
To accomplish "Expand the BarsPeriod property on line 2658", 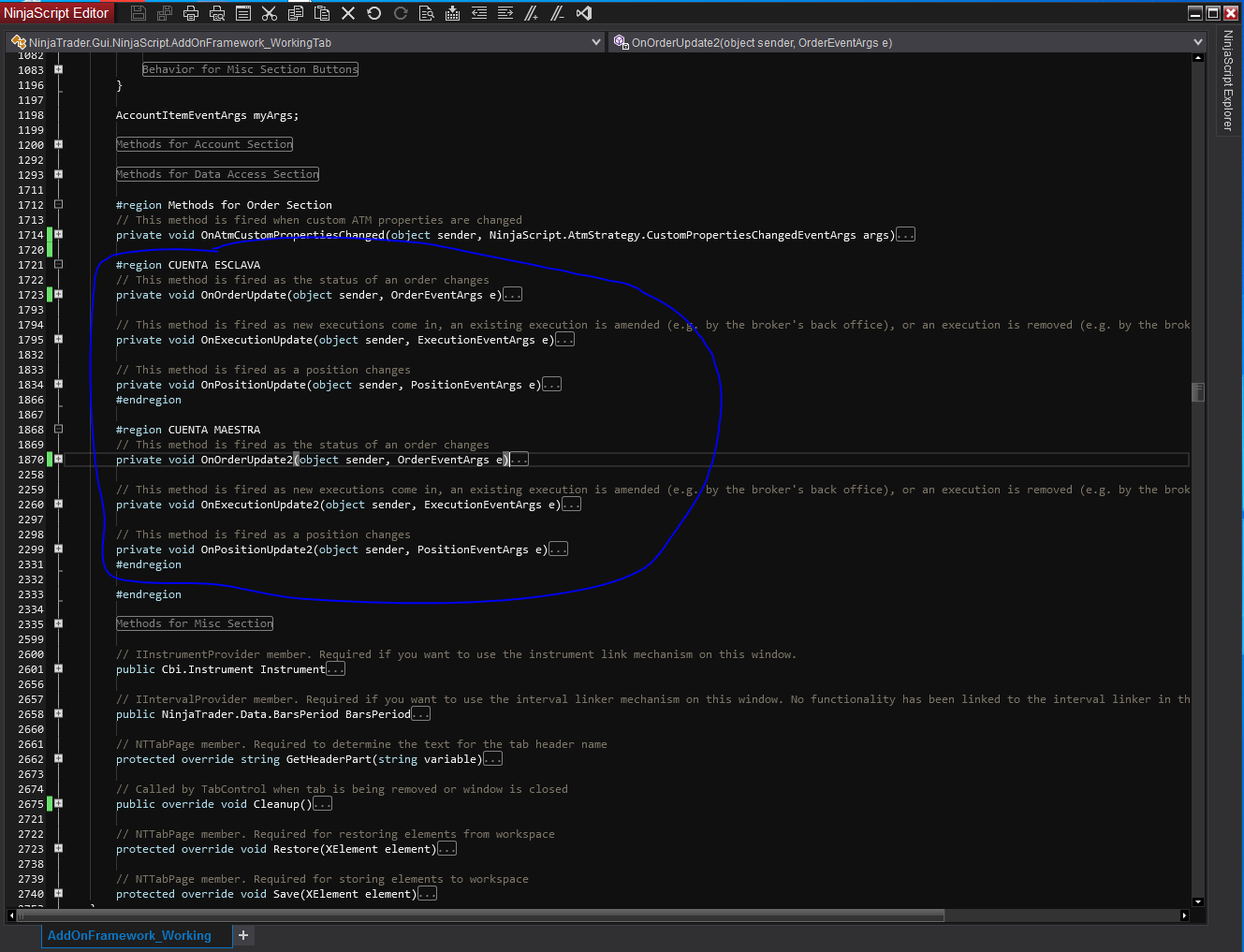I will pos(58,713).
